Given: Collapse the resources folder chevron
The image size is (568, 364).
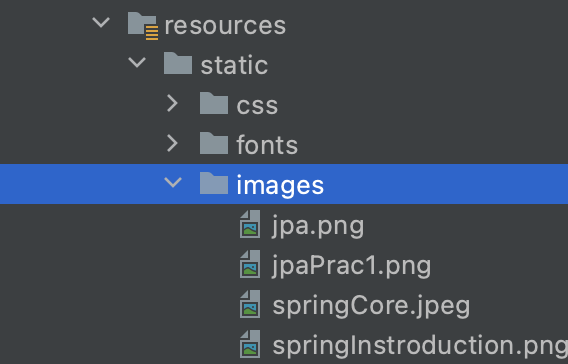Looking at the screenshot, I should coord(101,23).
